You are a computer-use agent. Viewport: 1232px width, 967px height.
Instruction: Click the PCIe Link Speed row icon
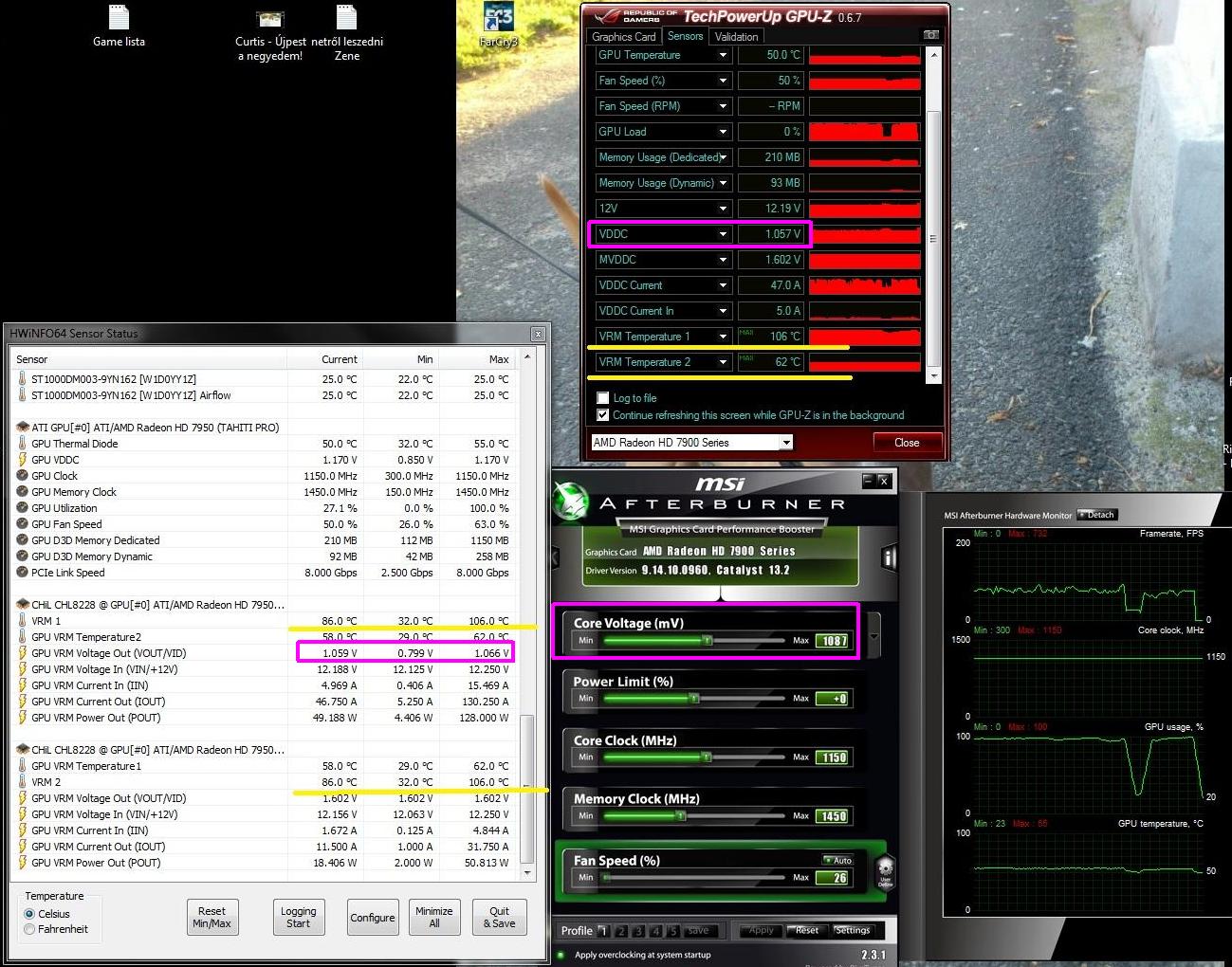pos(23,573)
